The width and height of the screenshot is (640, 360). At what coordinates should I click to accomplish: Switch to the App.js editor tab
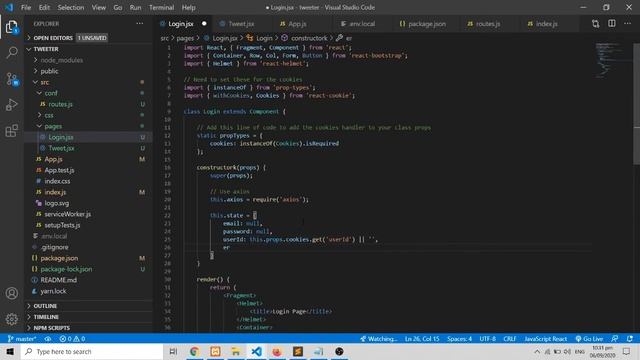[297, 24]
